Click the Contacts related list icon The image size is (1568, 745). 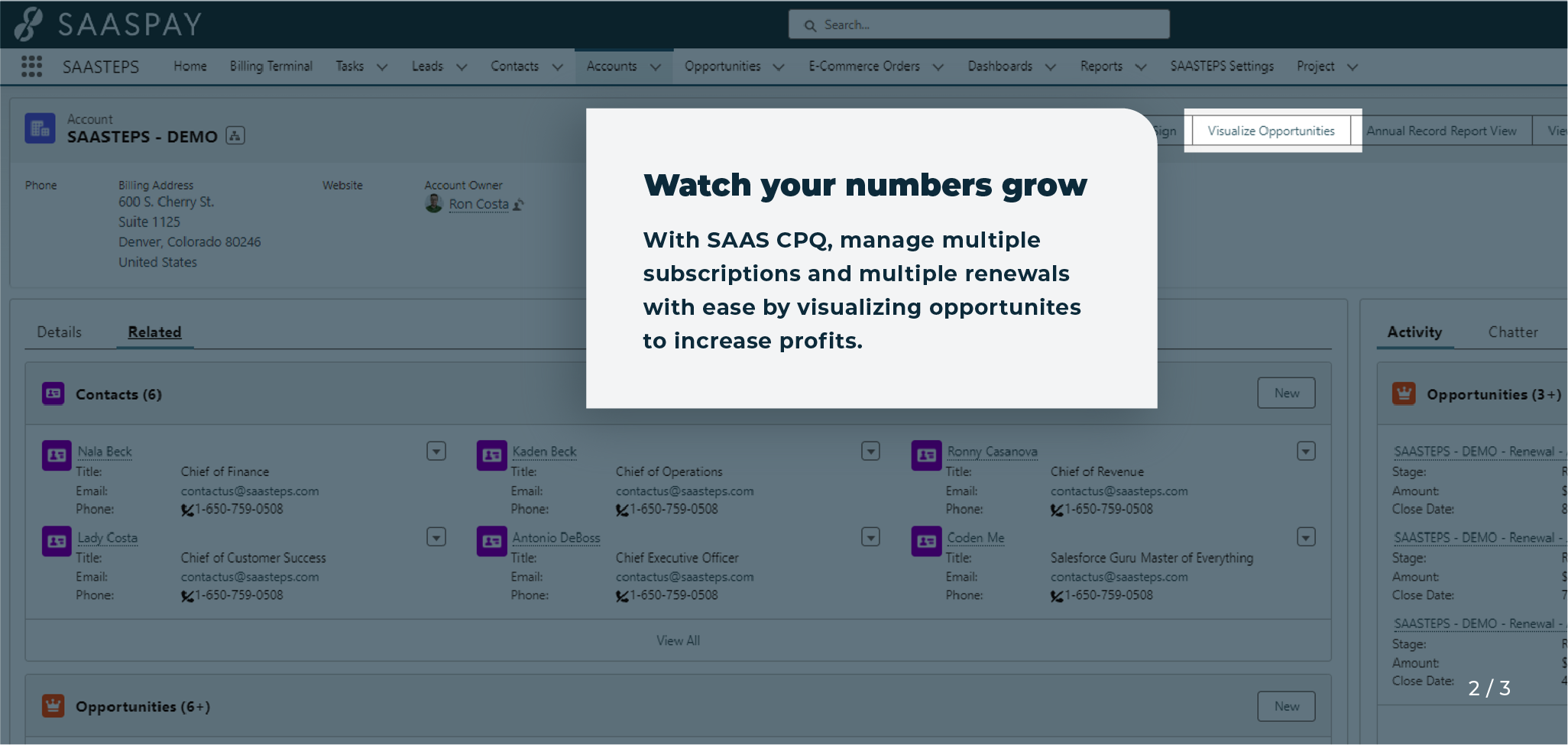coord(53,394)
